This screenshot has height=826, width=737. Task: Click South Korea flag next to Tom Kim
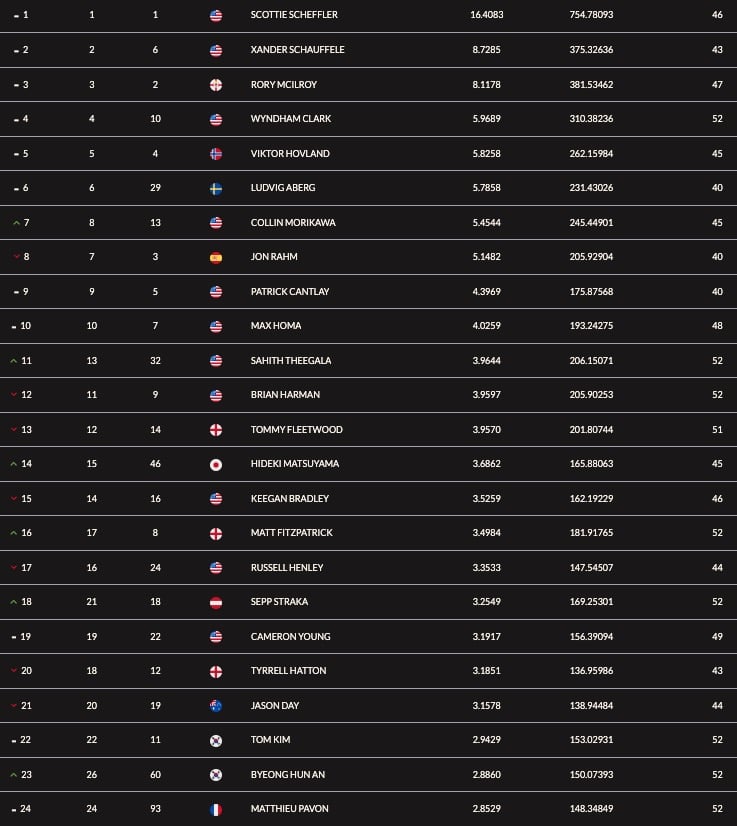tap(215, 741)
